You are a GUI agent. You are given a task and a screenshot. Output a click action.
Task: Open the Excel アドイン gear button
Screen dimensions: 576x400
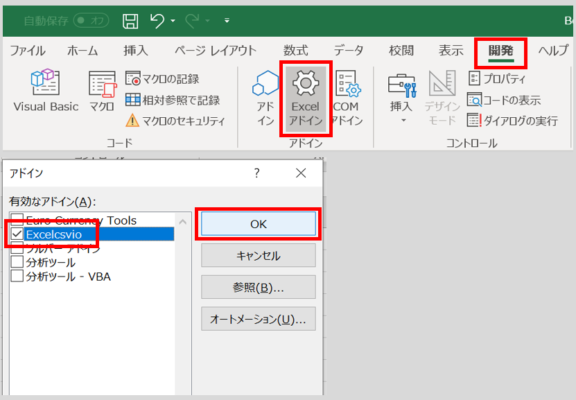(306, 99)
